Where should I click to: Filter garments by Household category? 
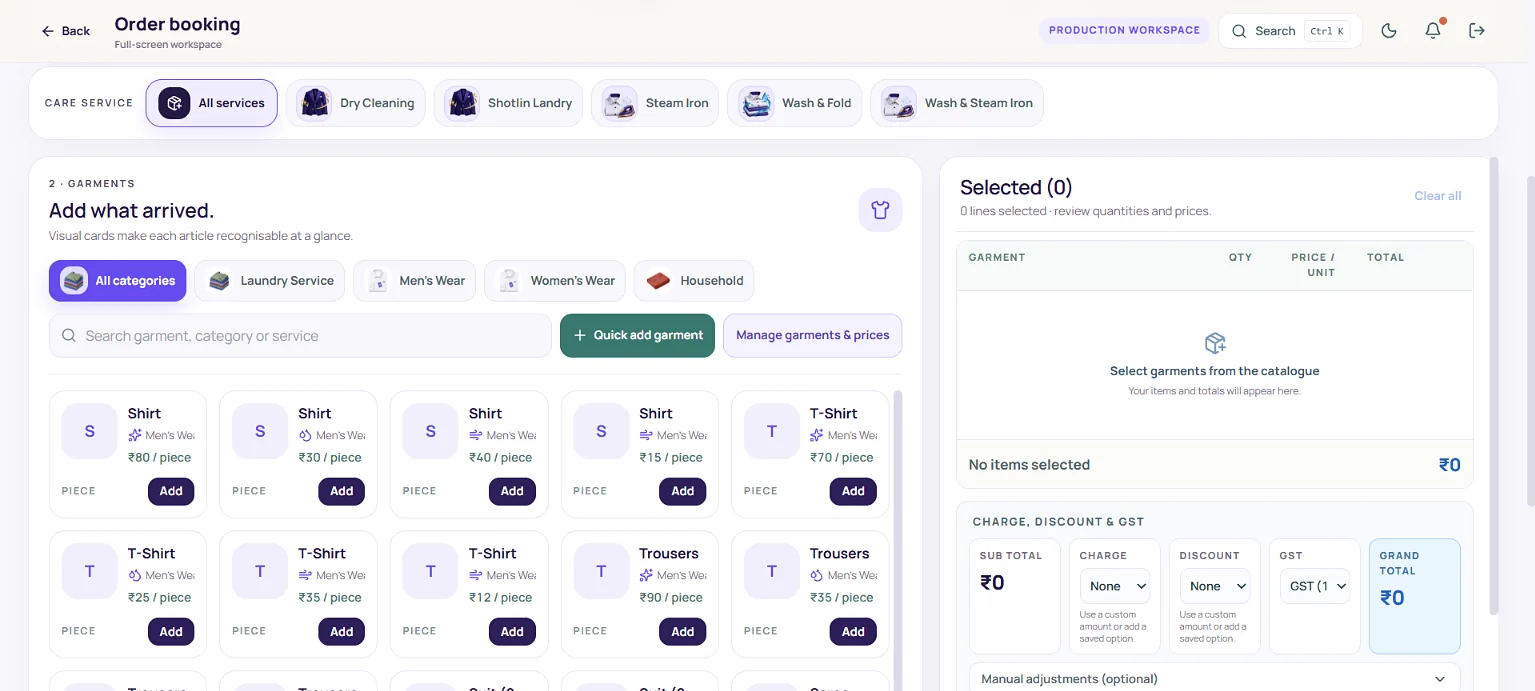694,281
